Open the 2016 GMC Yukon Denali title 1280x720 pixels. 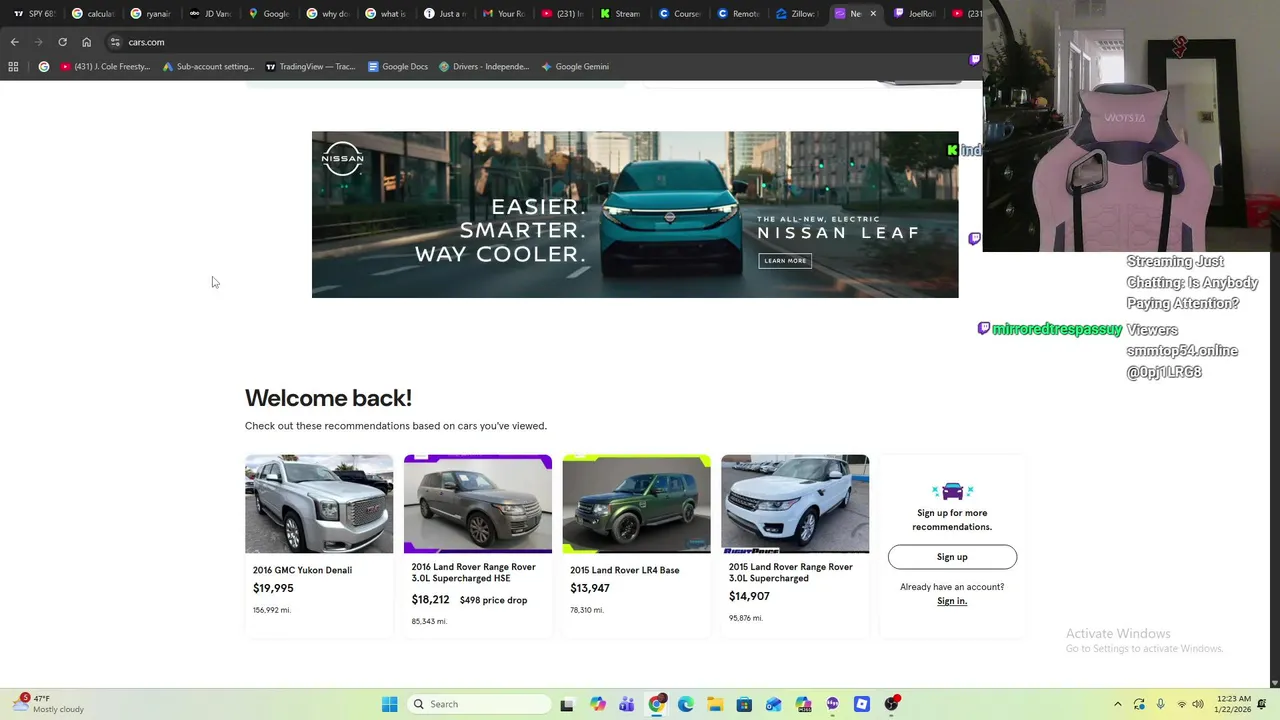302,570
